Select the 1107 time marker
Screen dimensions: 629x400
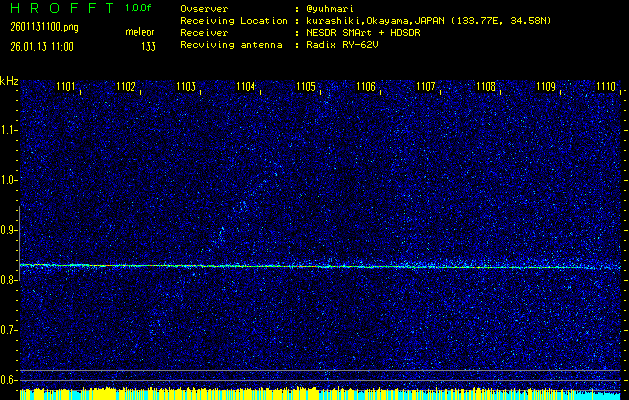426,87
